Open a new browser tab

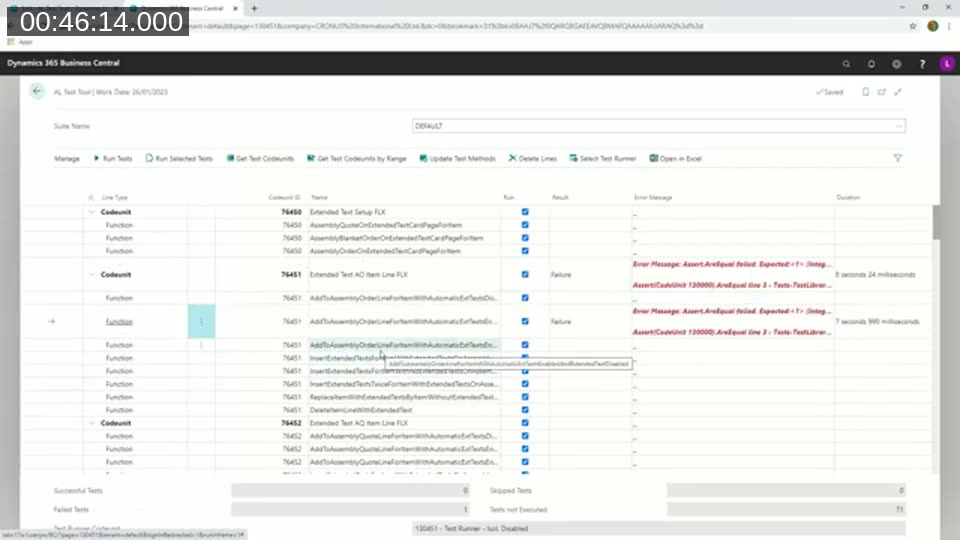point(254,9)
